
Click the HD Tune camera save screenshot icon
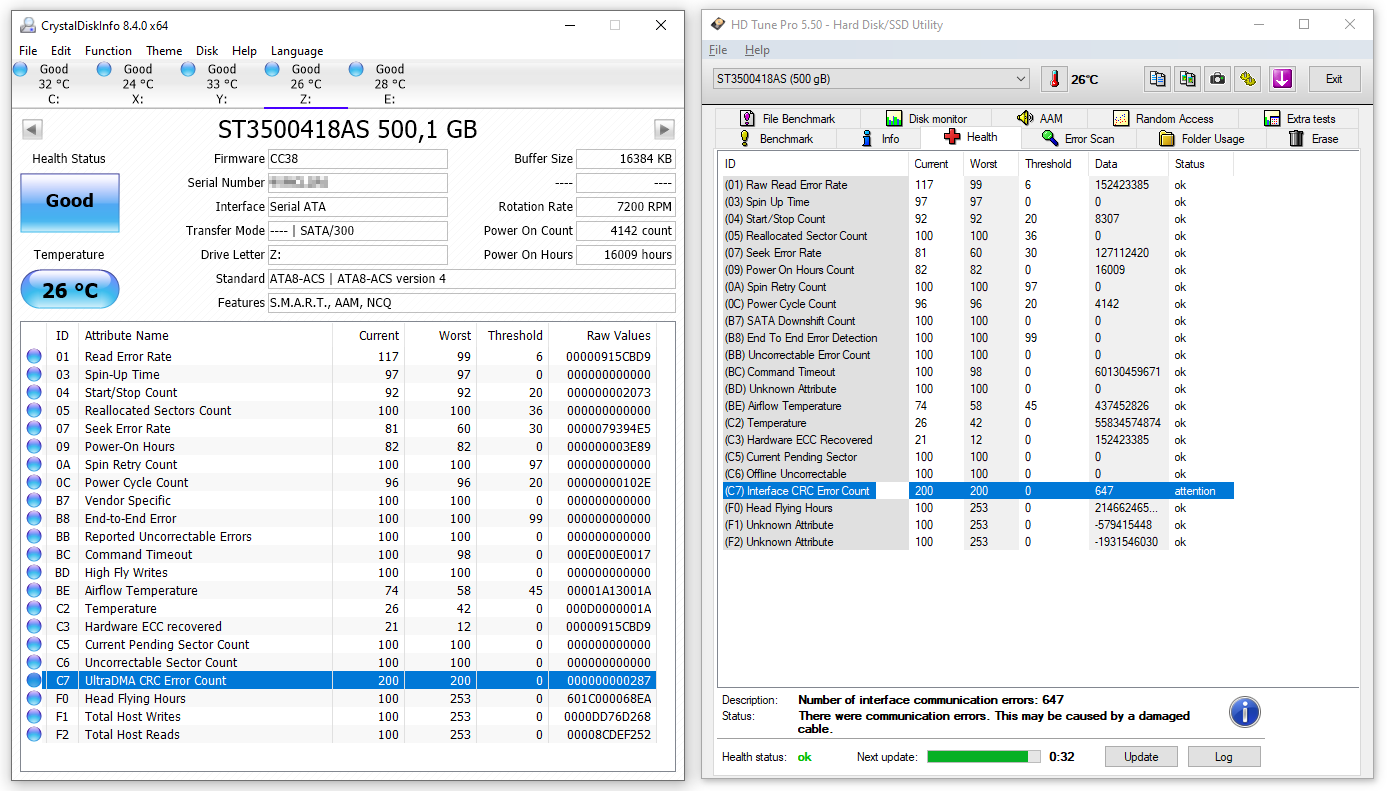pyautogui.click(x=1217, y=79)
